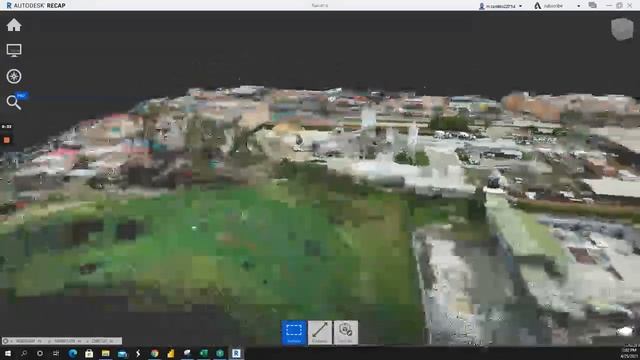
Task: Open Excel from the taskbar
Action: coord(203,353)
